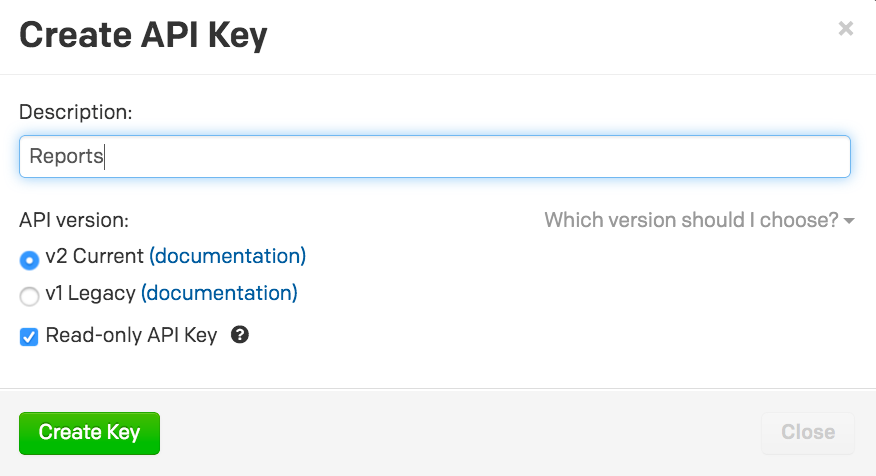
Task: Click the 'v1 Legacy' option label
Action: click(91, 293)
